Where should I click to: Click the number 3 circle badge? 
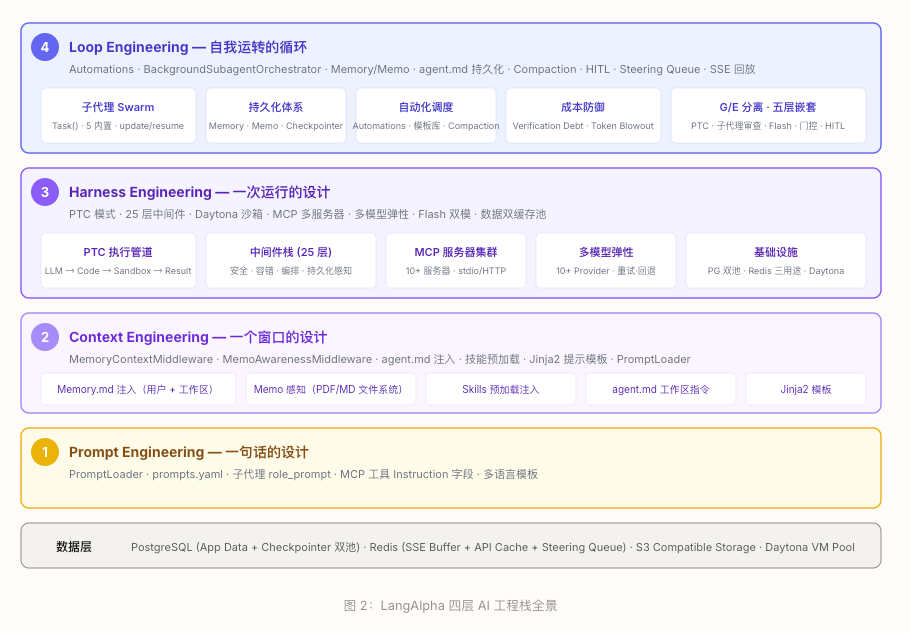click(x=45, y=192)
